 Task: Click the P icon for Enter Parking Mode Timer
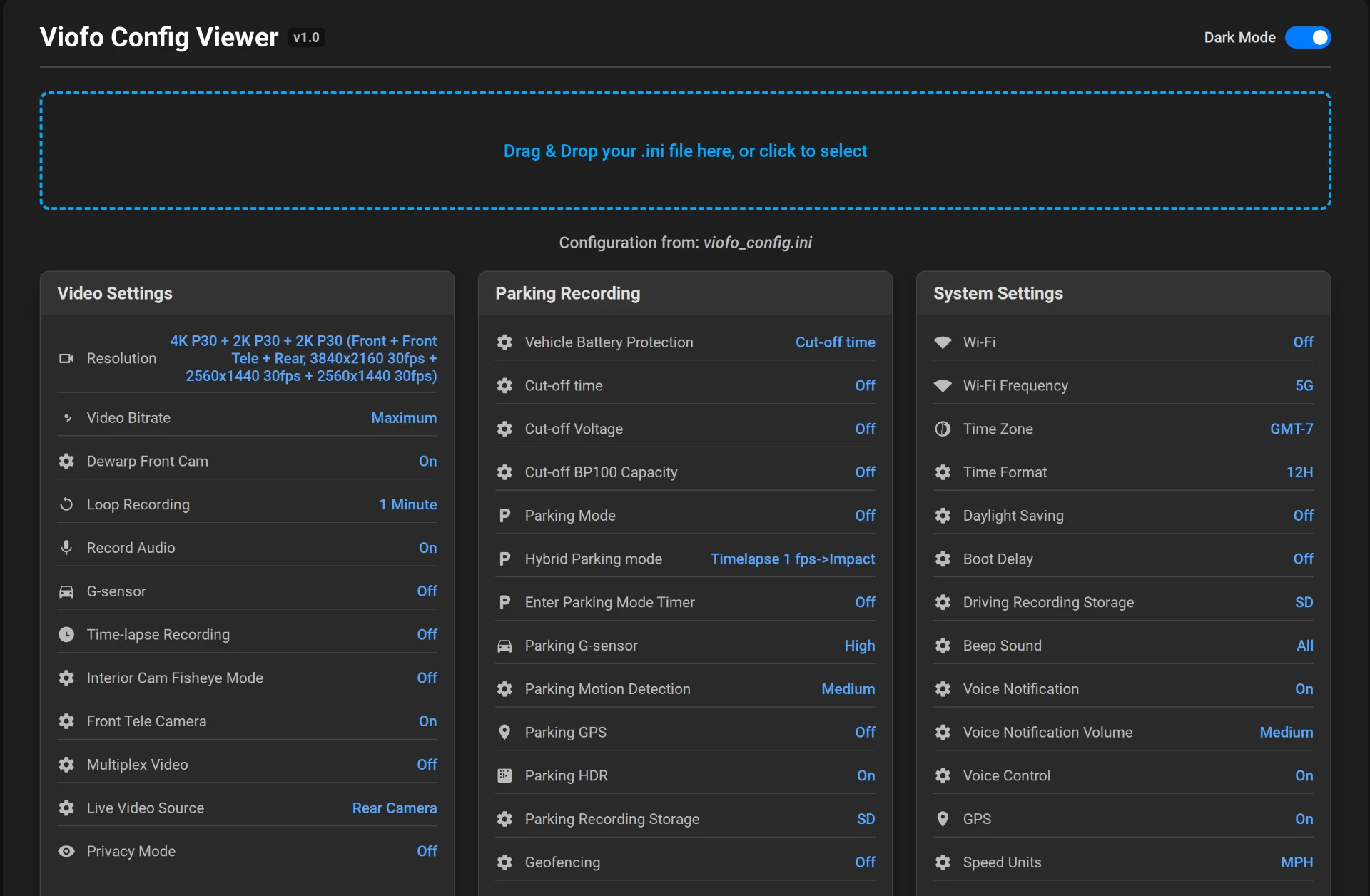pyautogui.click(x=504, y=602)
